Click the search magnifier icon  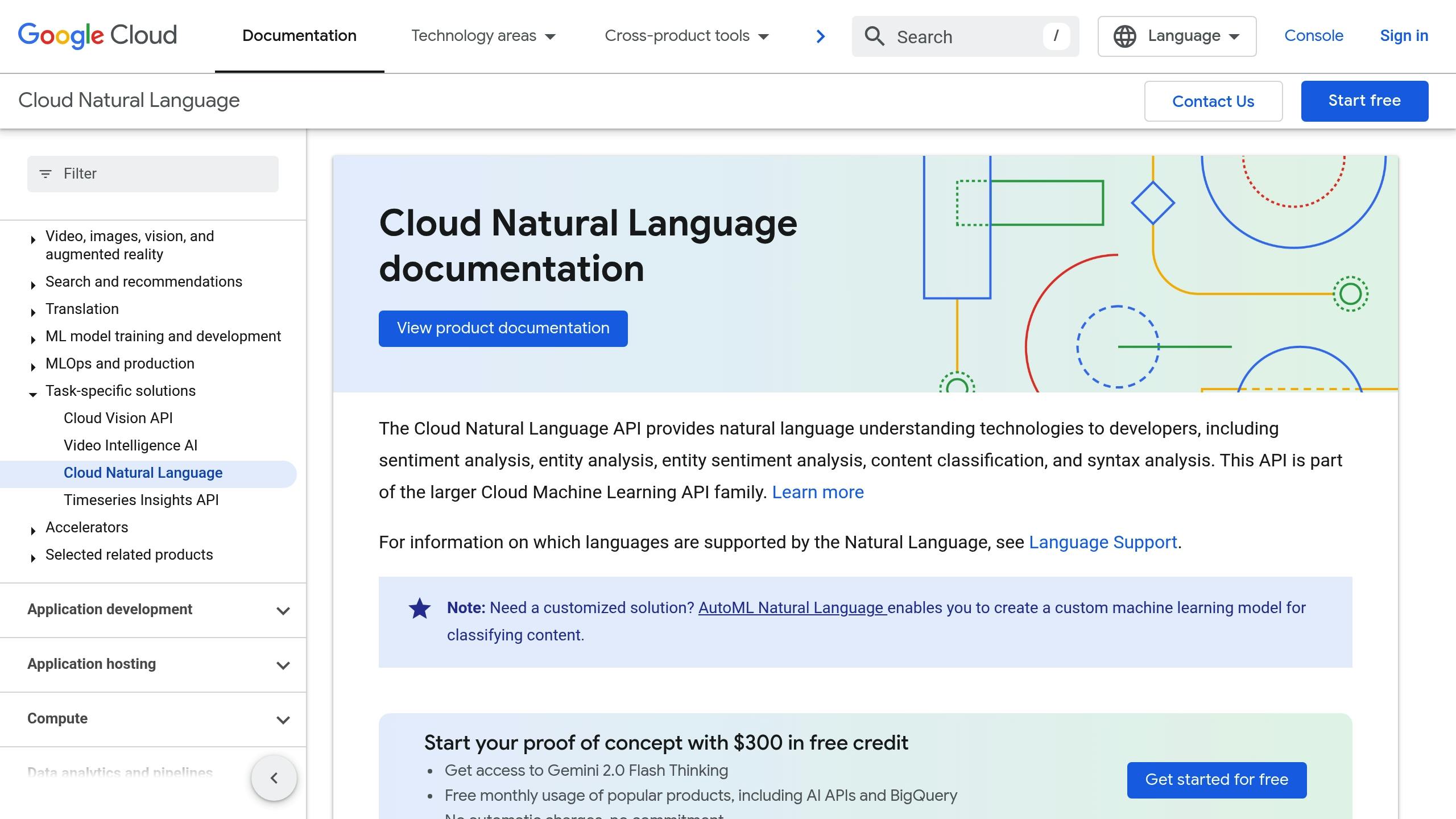[x=874, y=36]
